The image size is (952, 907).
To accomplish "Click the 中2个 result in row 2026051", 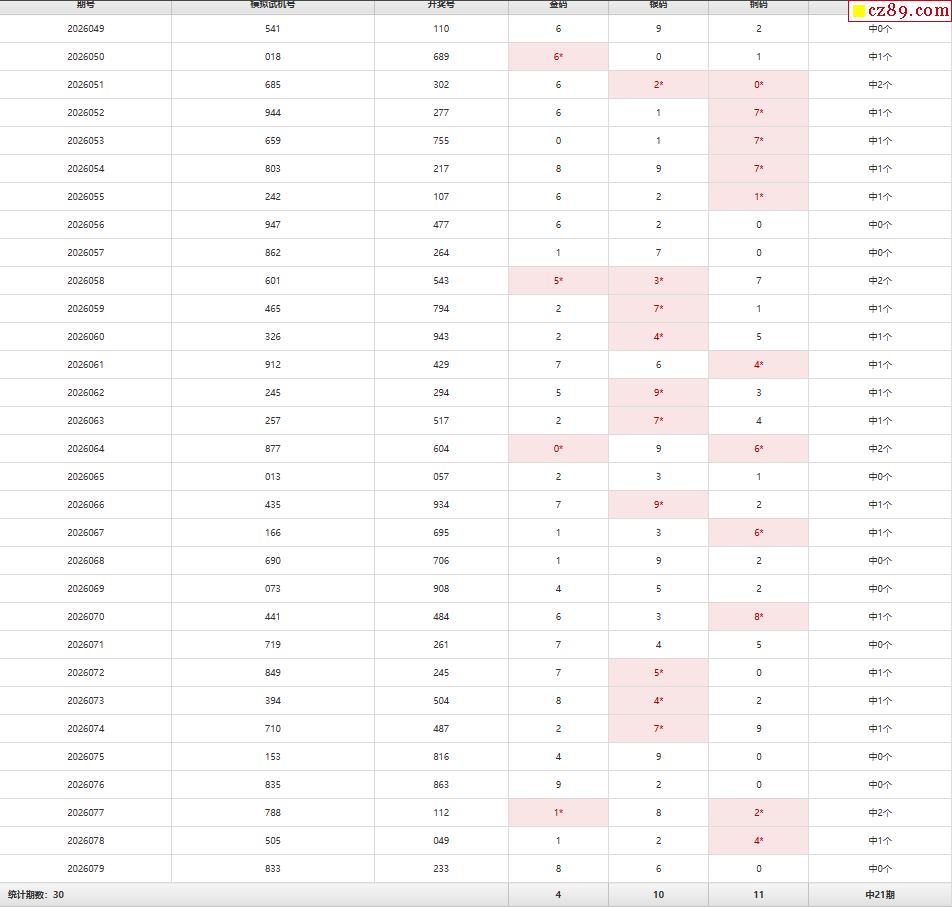I will (879, 85).
